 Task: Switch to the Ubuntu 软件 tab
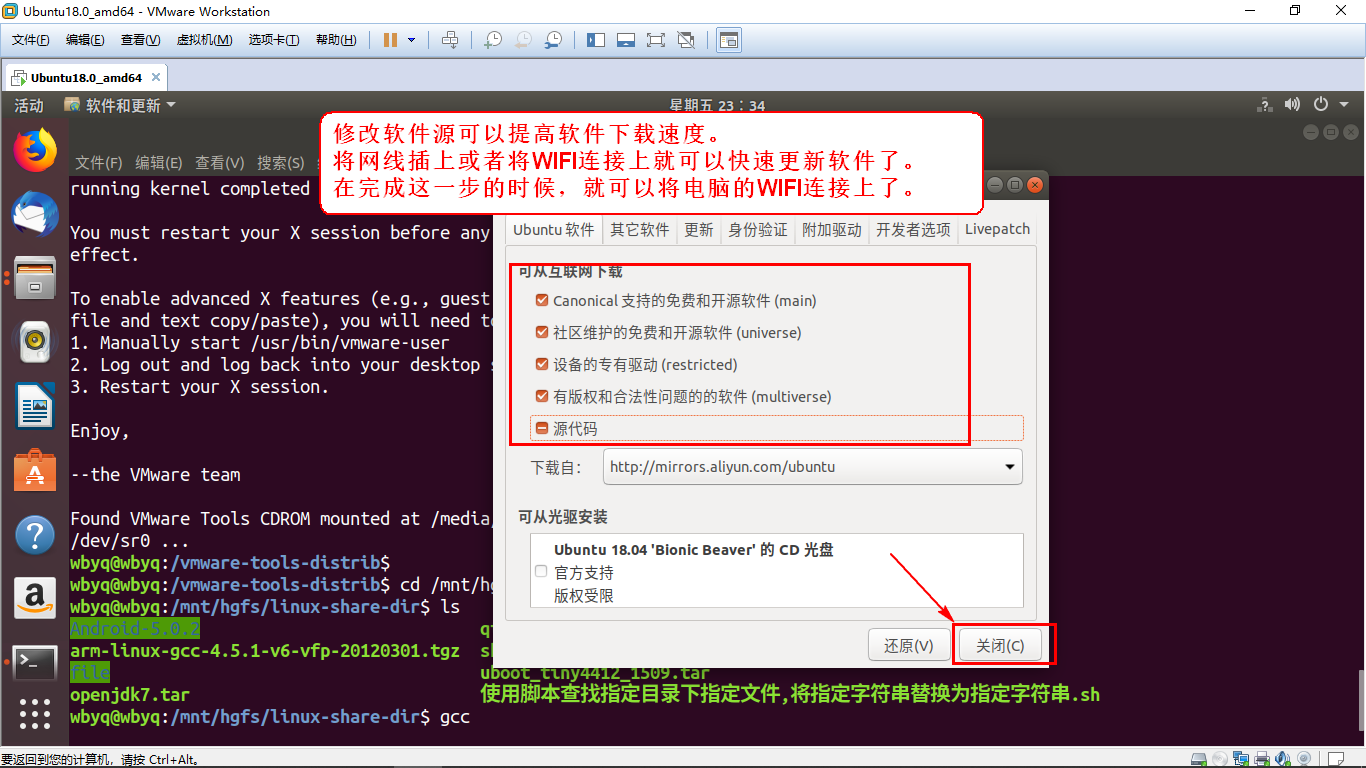point(554,229)
